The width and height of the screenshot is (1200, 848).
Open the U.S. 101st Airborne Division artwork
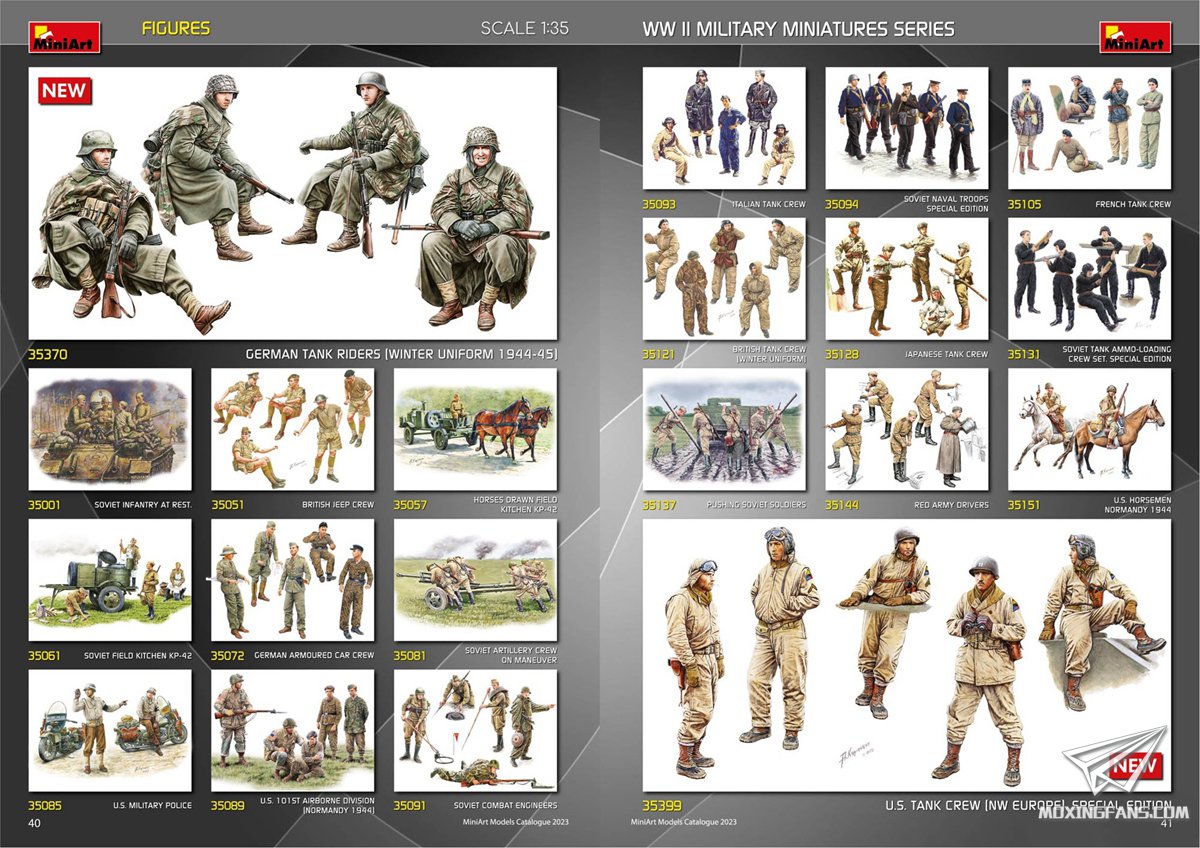[293, 730]
